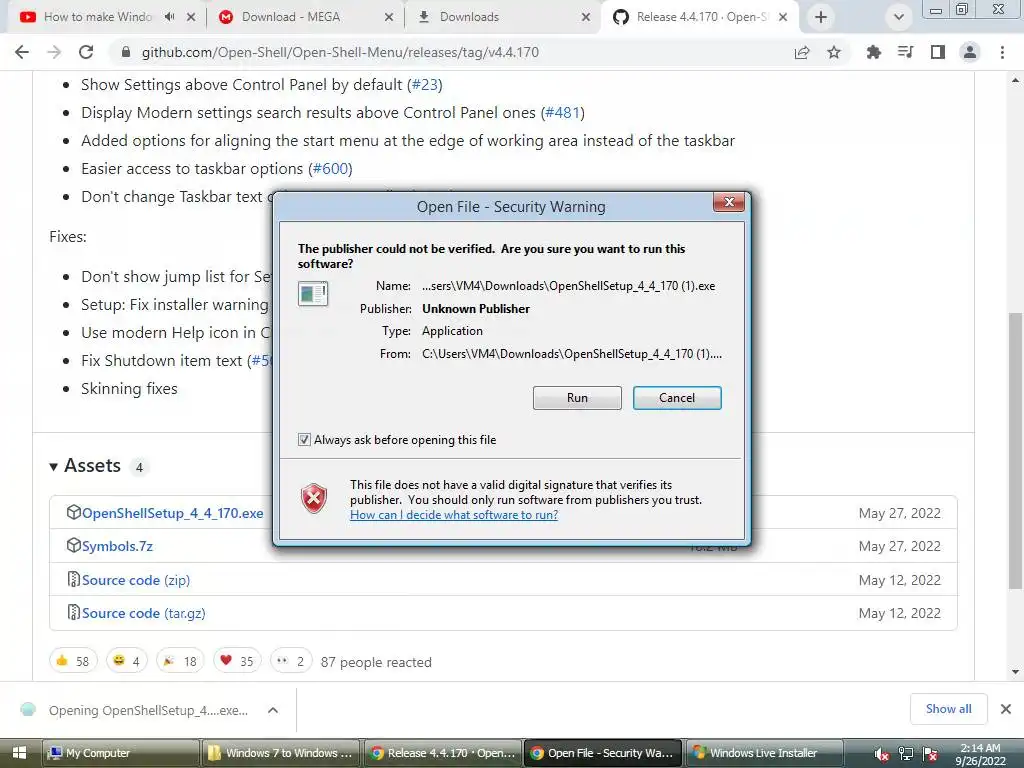Screen dimensions: 1024x768
Task: Open issue link #600
Action: pyautogui.click(x=330, y=169)
